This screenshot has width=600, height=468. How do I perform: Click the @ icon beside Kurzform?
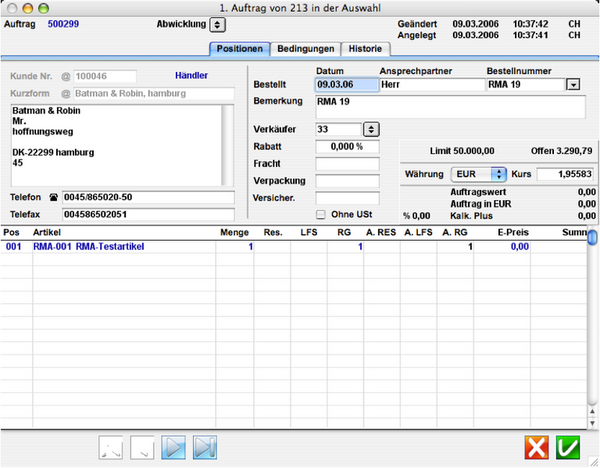pos(66,94)
